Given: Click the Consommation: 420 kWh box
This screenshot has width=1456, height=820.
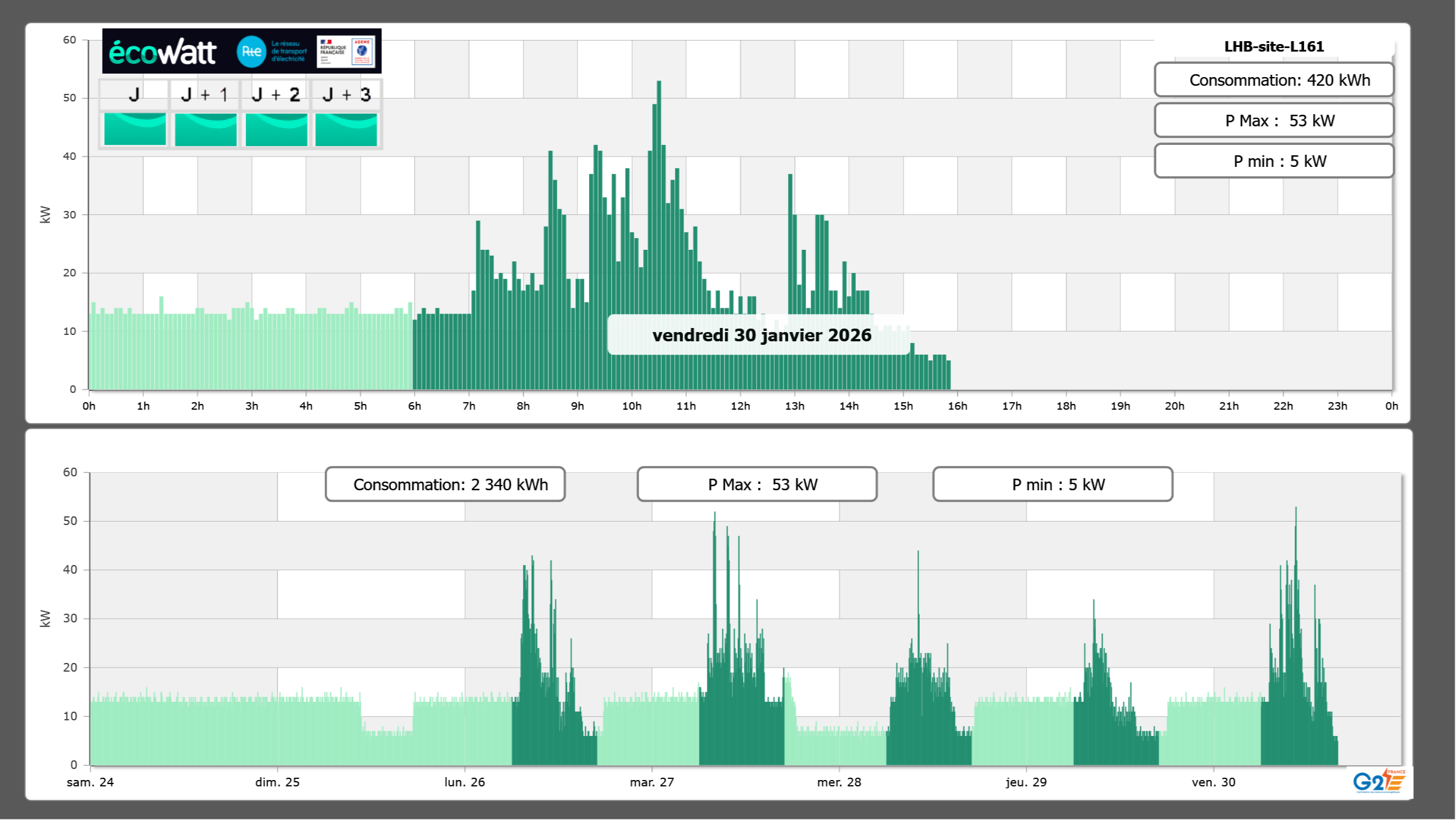Looking at the screenshot, I should (1274, 80).
